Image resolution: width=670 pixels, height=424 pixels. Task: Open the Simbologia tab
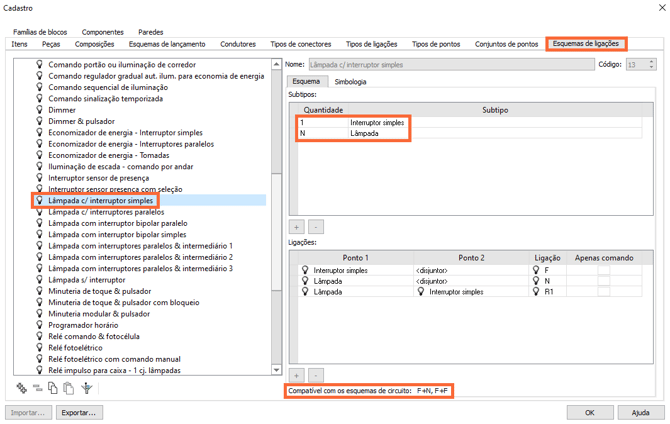tap(350, 82)
